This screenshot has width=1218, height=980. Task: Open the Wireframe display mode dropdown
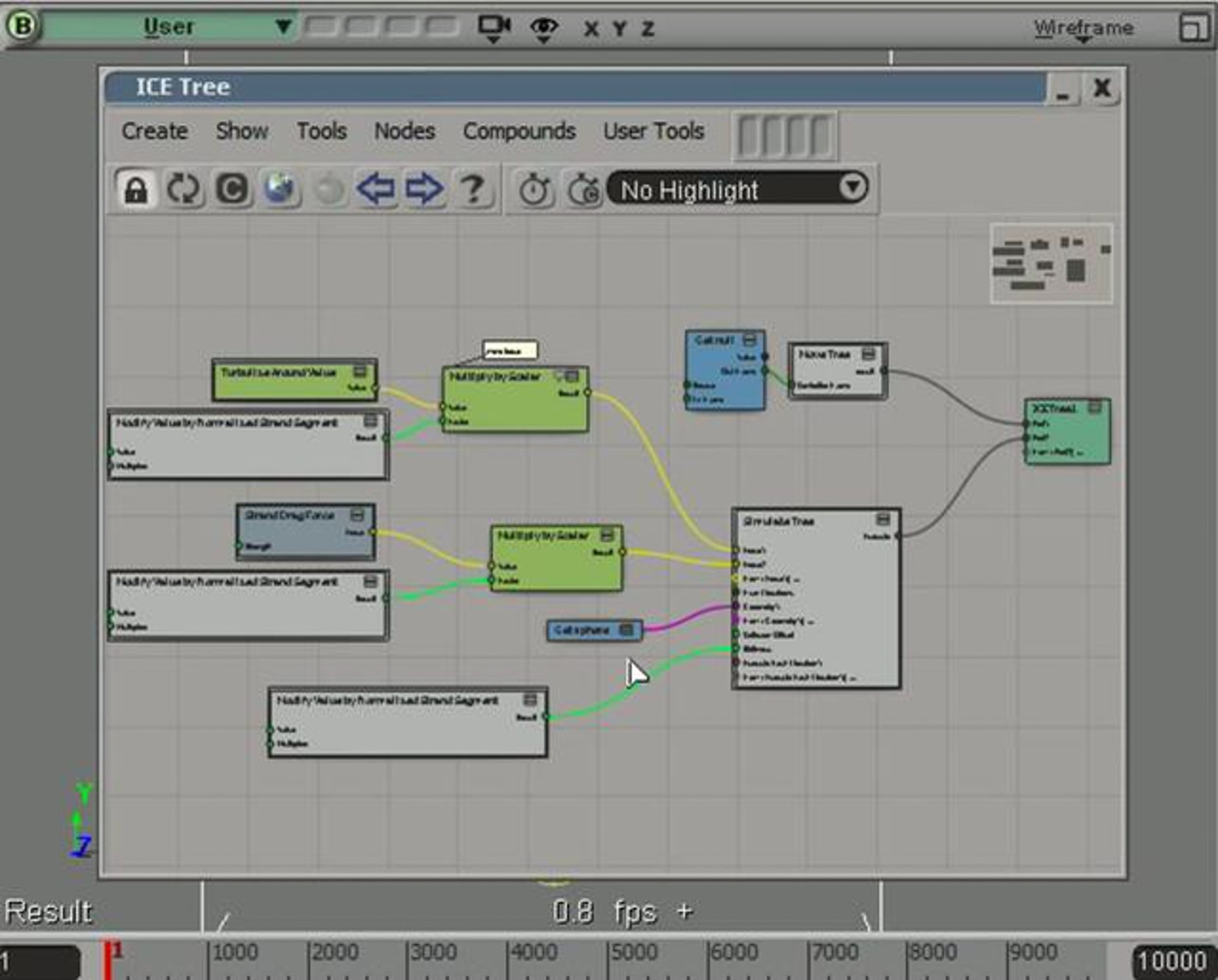click(1083, 29)
